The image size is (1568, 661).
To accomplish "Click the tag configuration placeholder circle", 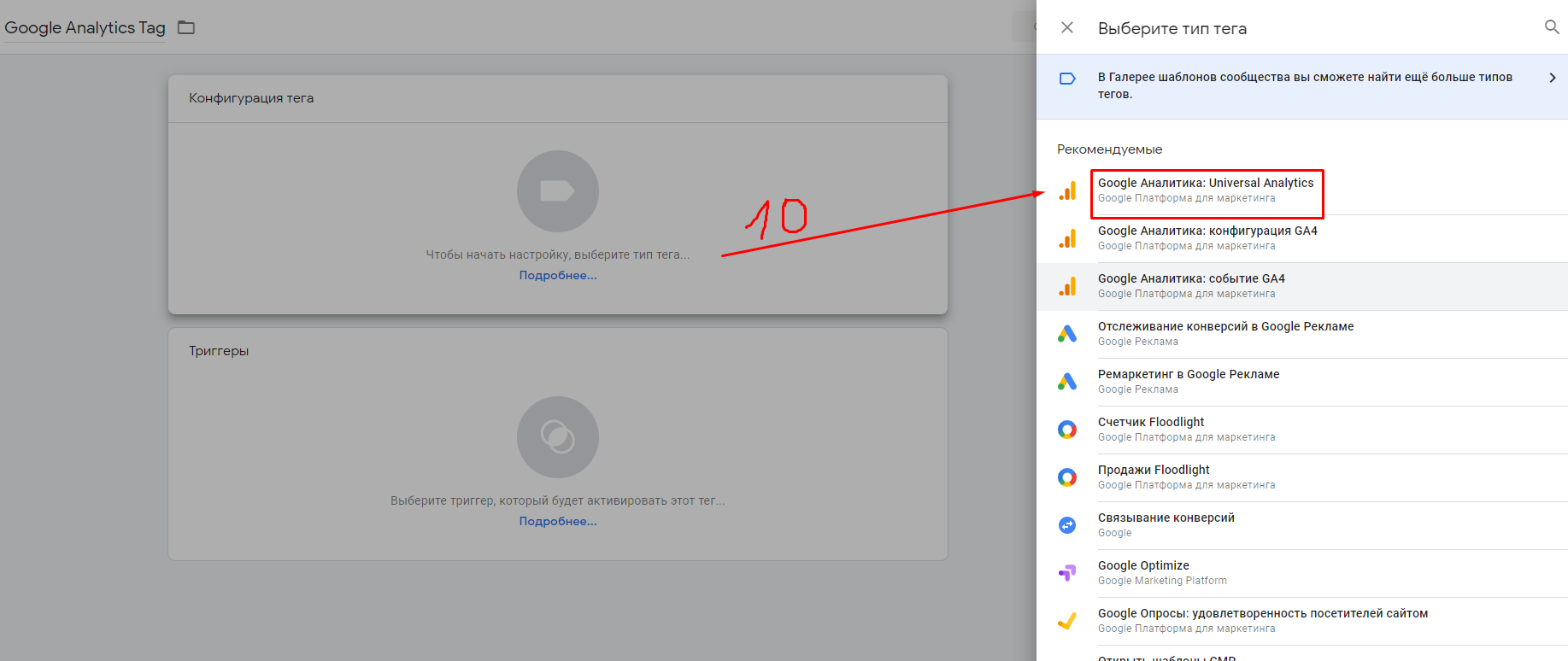I will coord(557,191).
